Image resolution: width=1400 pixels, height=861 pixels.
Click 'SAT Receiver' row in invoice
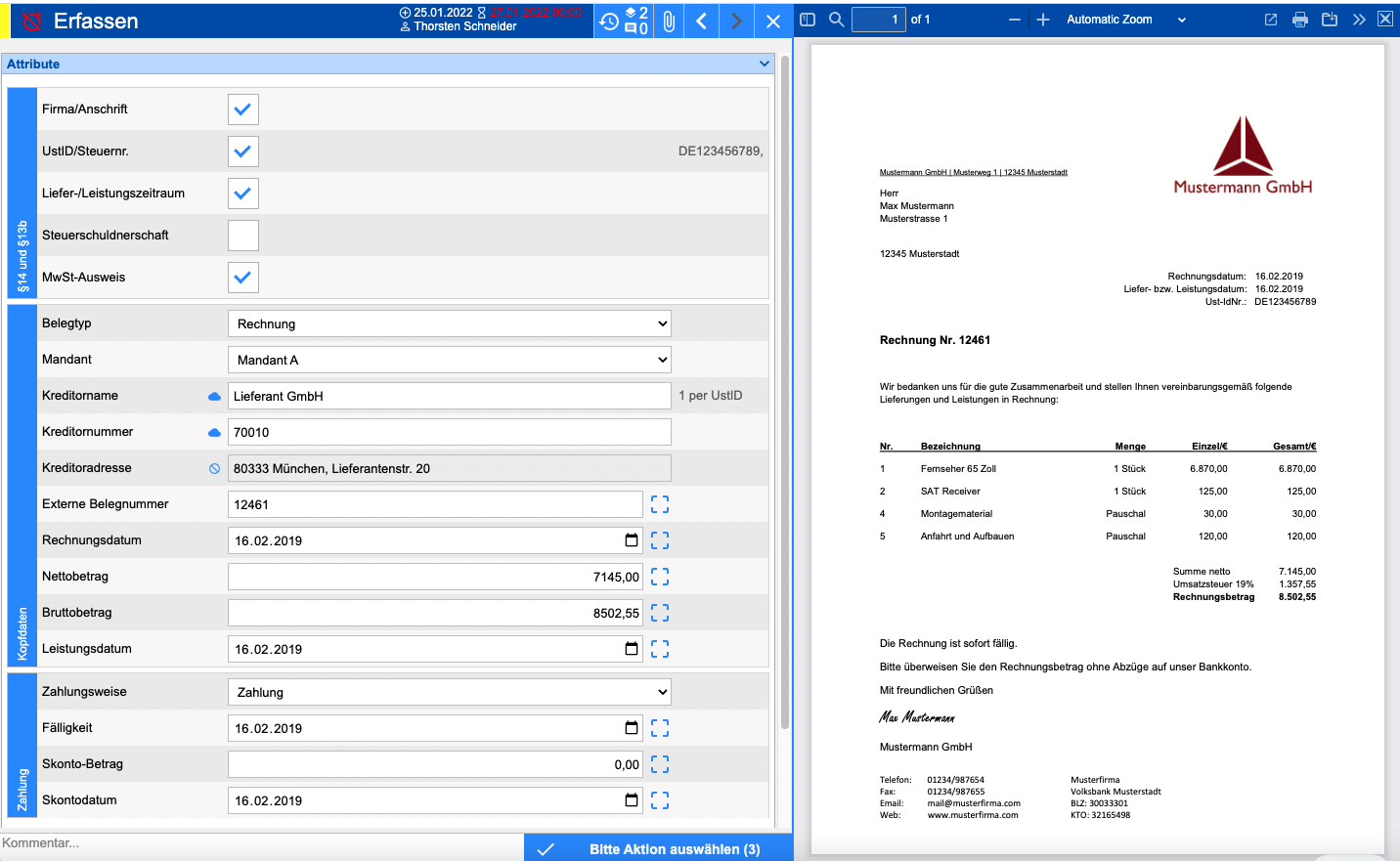[950, 492]
